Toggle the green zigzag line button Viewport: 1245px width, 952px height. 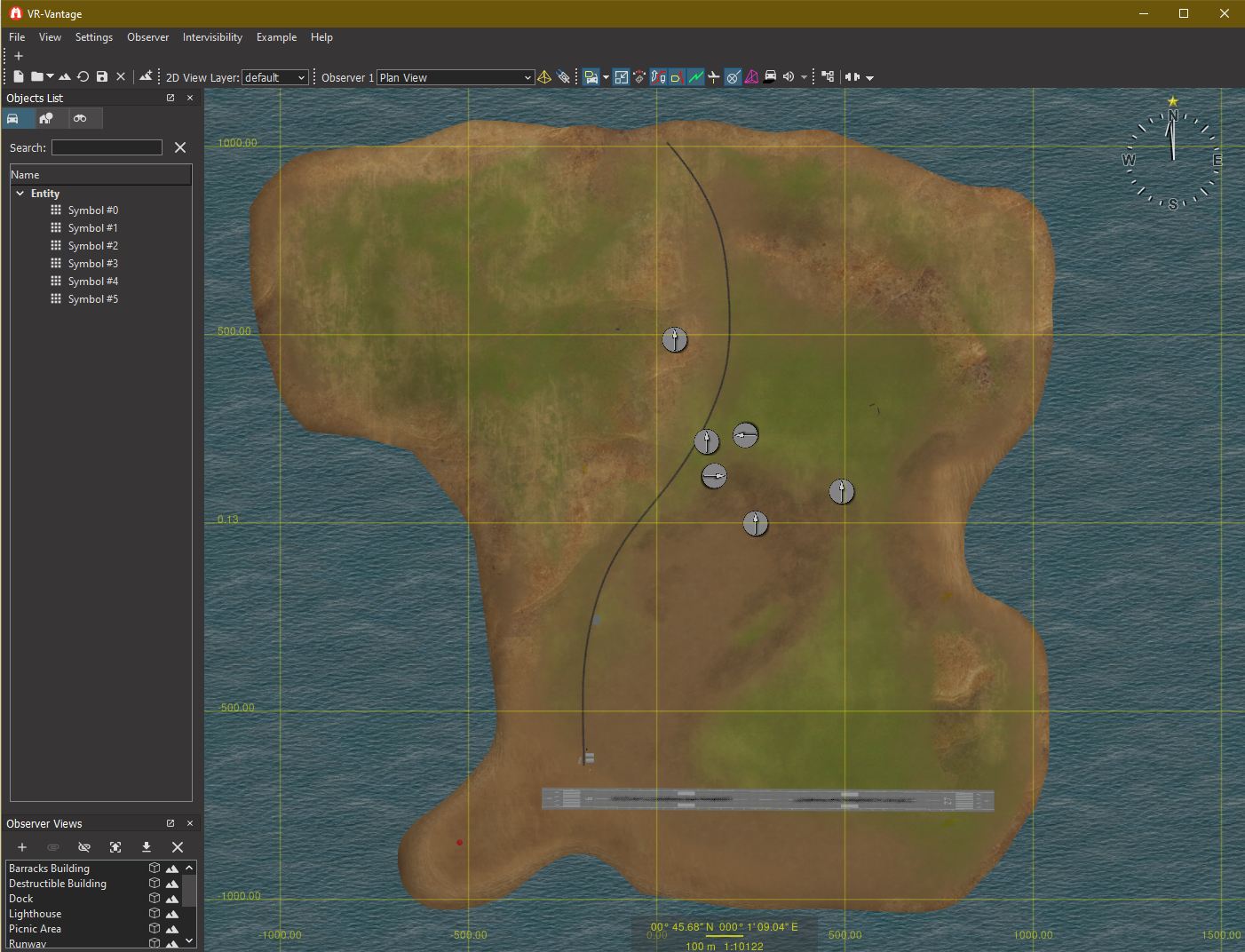tap(695, 77)
